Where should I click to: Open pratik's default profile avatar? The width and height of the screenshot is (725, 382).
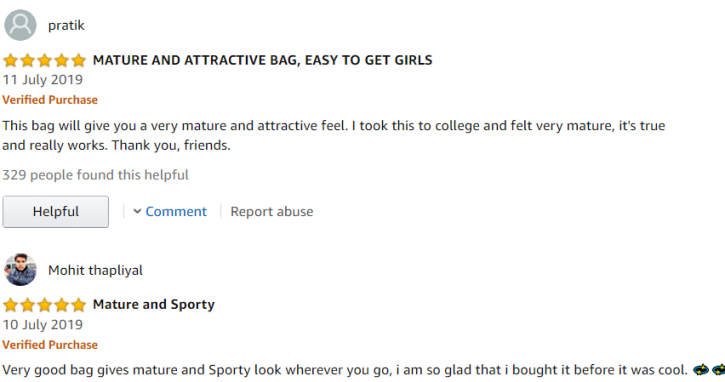(20, 25)
